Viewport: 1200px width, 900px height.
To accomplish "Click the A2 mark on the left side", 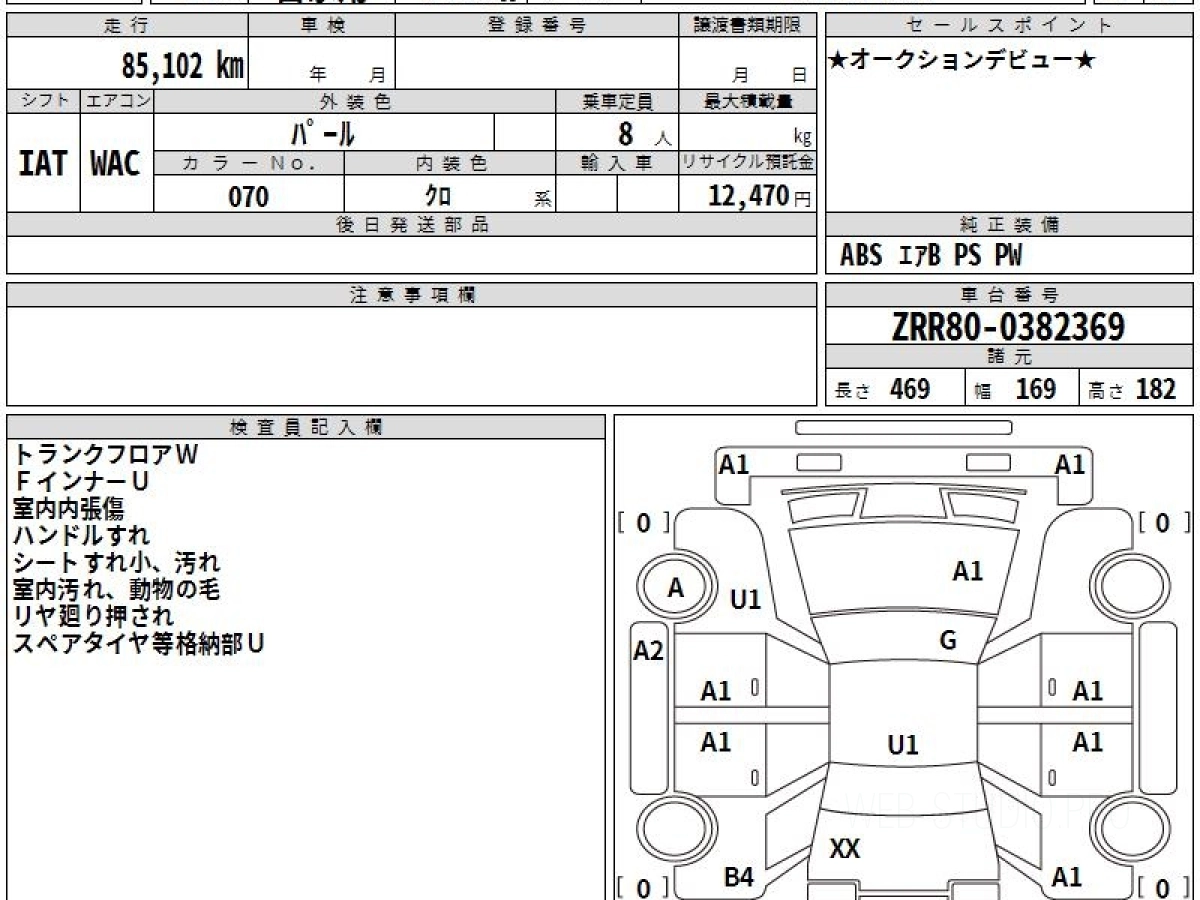I will tap(649, 652).
